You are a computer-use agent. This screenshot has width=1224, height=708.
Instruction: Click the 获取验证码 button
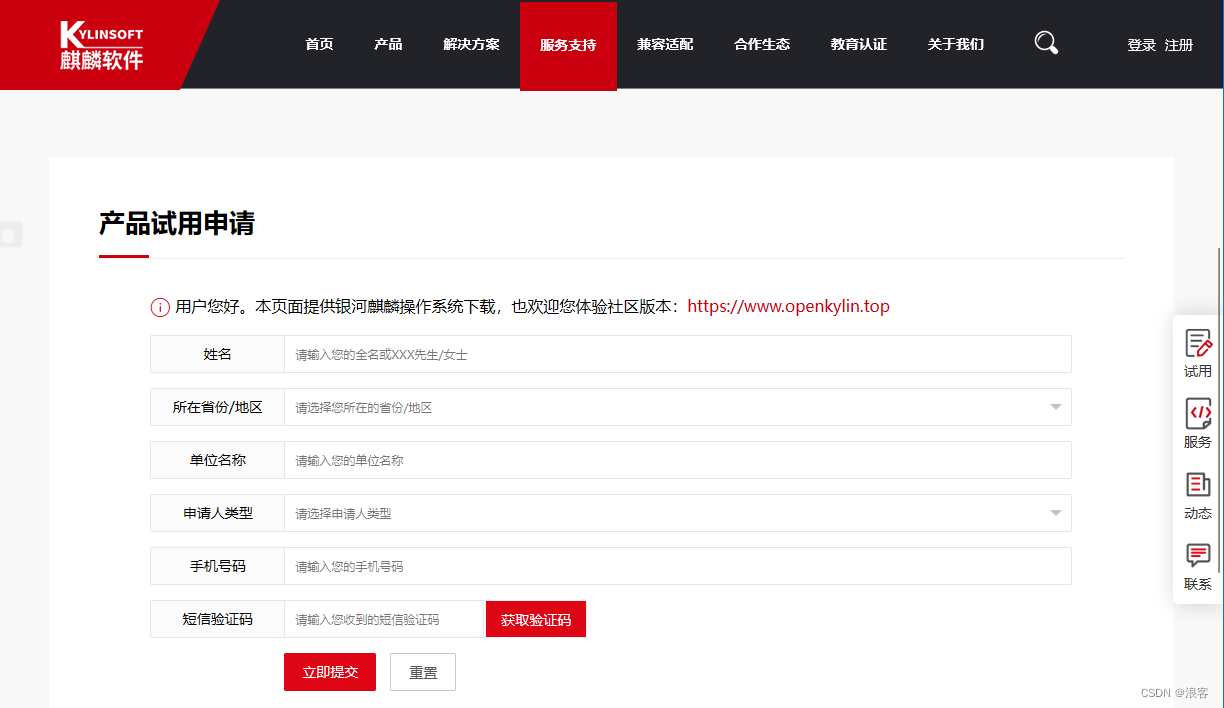pyautogui.click(x=535, y=619)
